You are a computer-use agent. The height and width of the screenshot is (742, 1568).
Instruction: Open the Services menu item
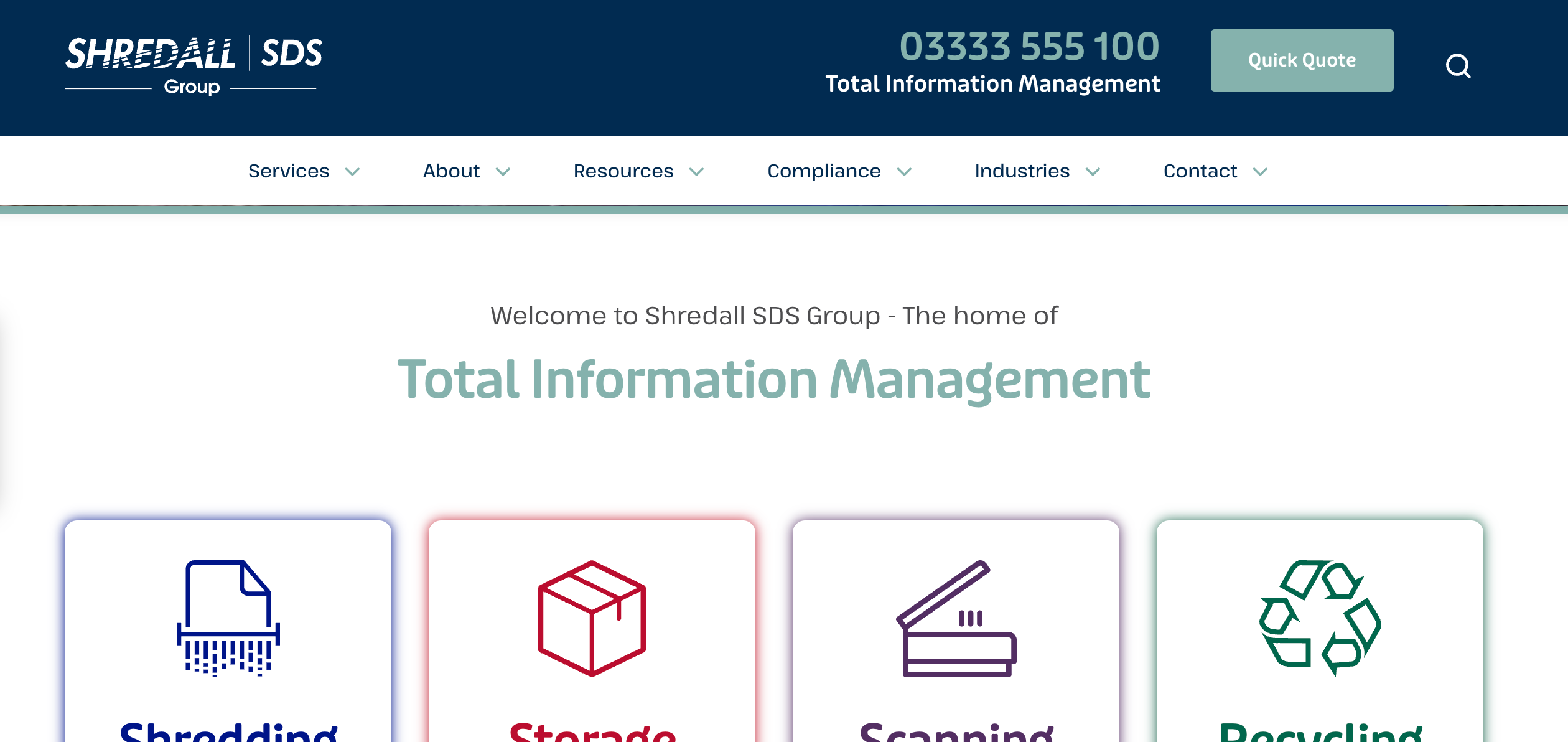[x=289, y=171]
